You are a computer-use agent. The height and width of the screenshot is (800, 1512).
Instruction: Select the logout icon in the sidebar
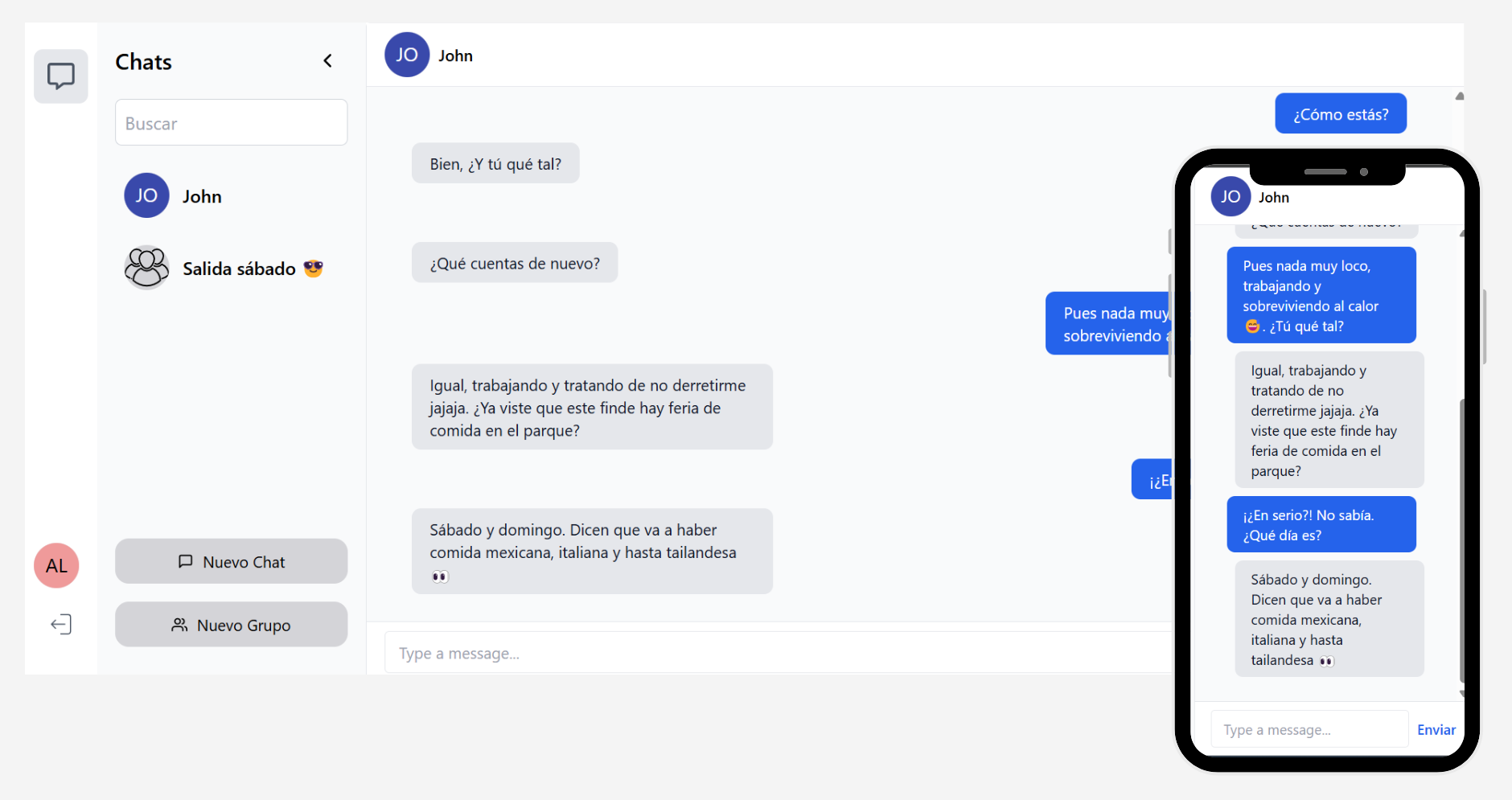coord(60,624)
